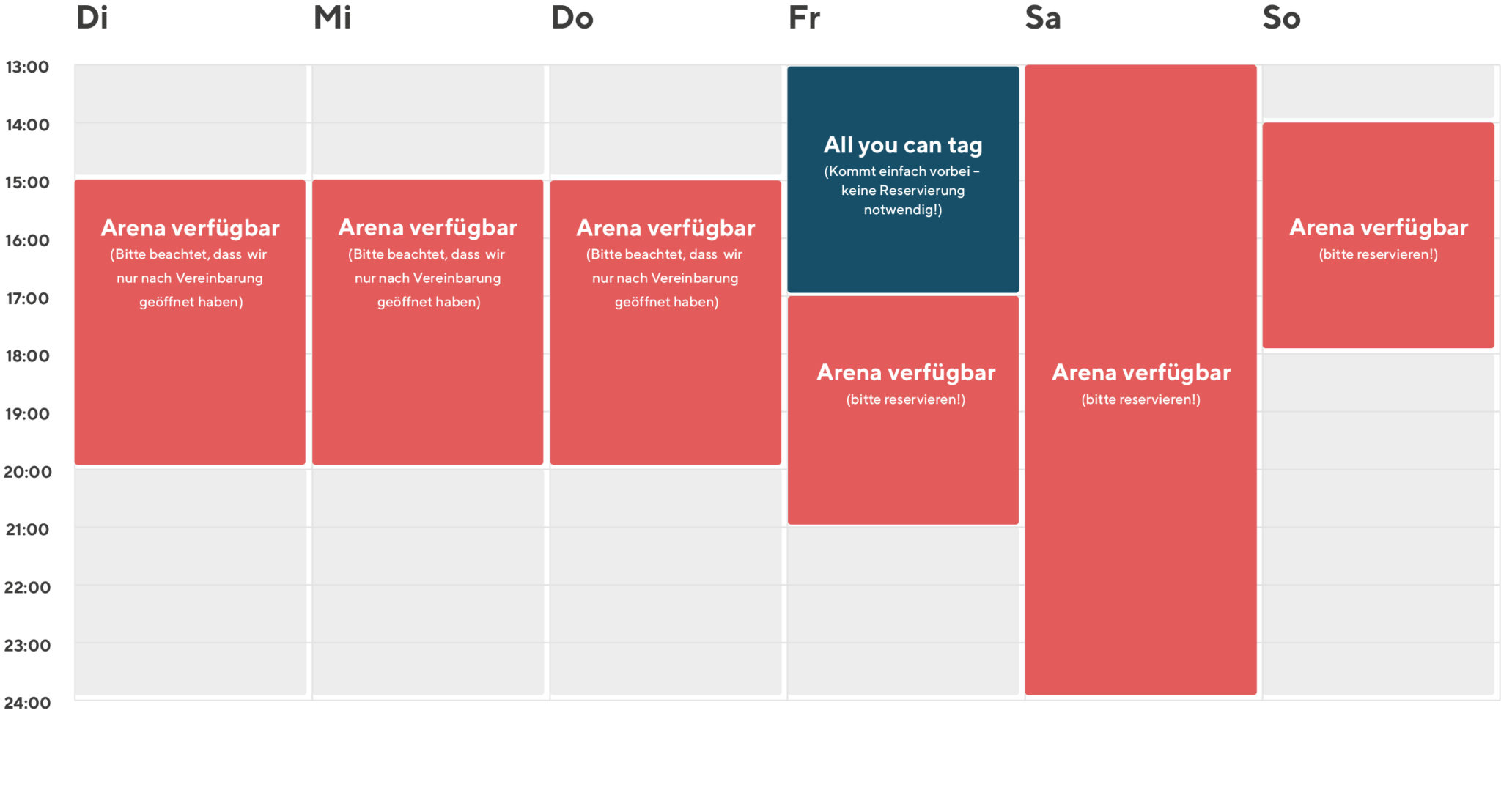Viewport: 1501px width, 812px height.
Task: Pick Sunday's Arena verfügbar block
Action: (1378, 235)
